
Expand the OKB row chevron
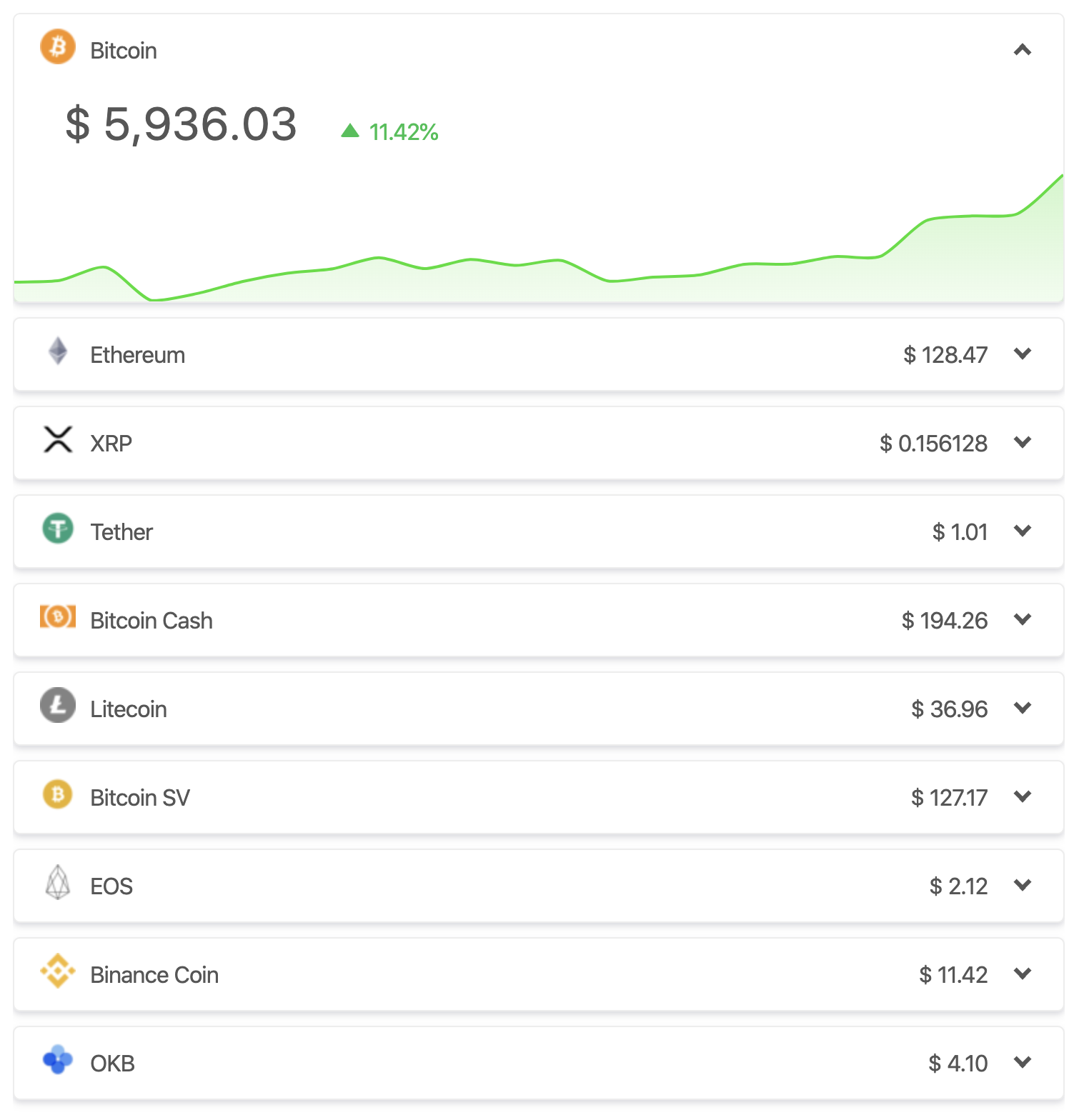(1023, 1062)
